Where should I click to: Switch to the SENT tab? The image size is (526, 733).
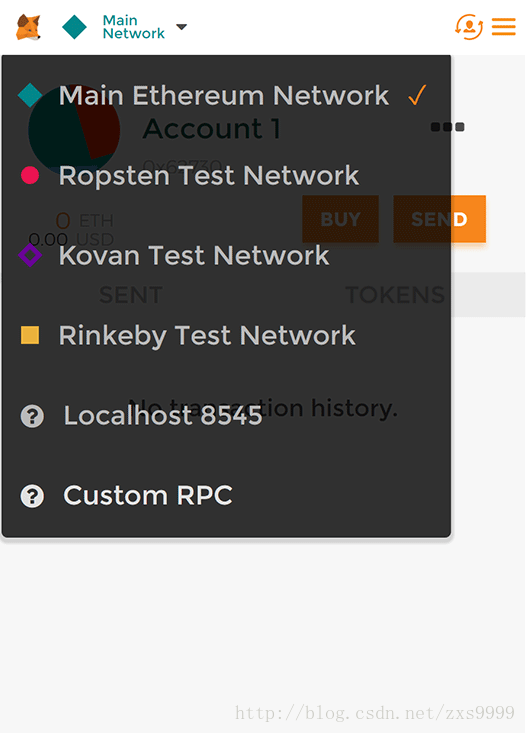point(131,295)
